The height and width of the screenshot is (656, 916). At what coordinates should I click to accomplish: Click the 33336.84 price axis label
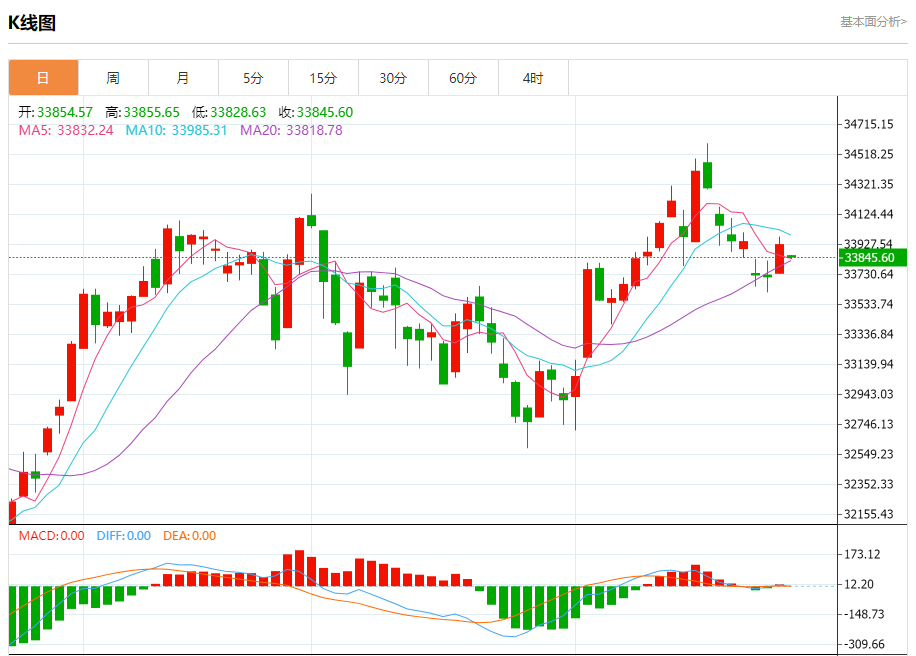pyautogui.click(x=869, y=334)
